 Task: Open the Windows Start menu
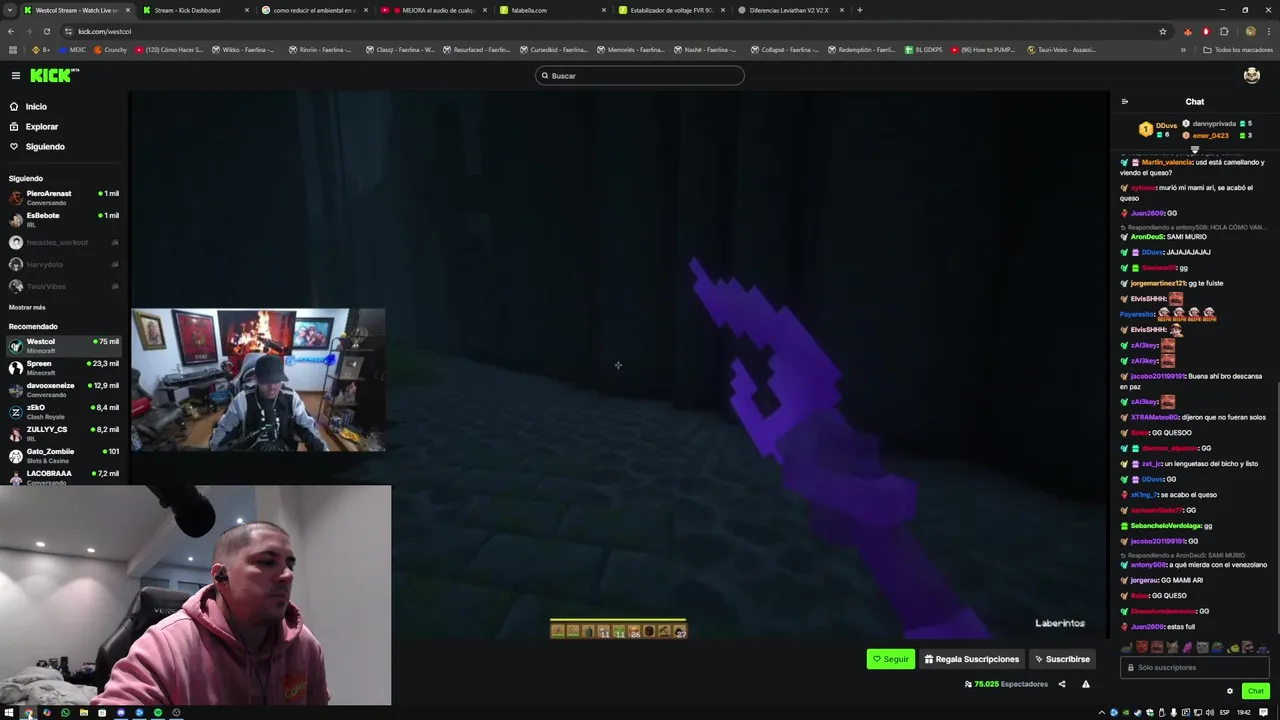point(9,713)
